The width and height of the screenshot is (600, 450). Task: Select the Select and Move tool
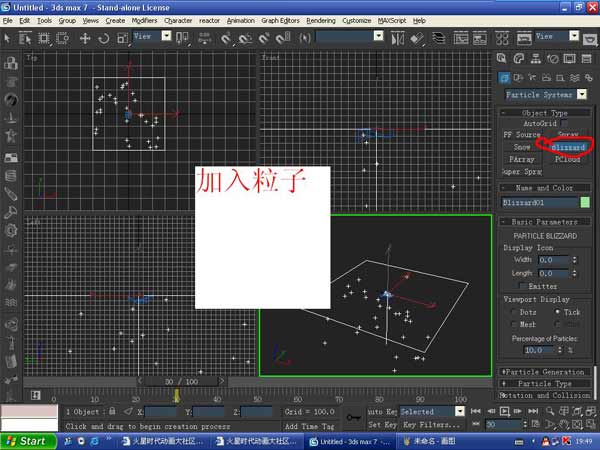[85, 38]
